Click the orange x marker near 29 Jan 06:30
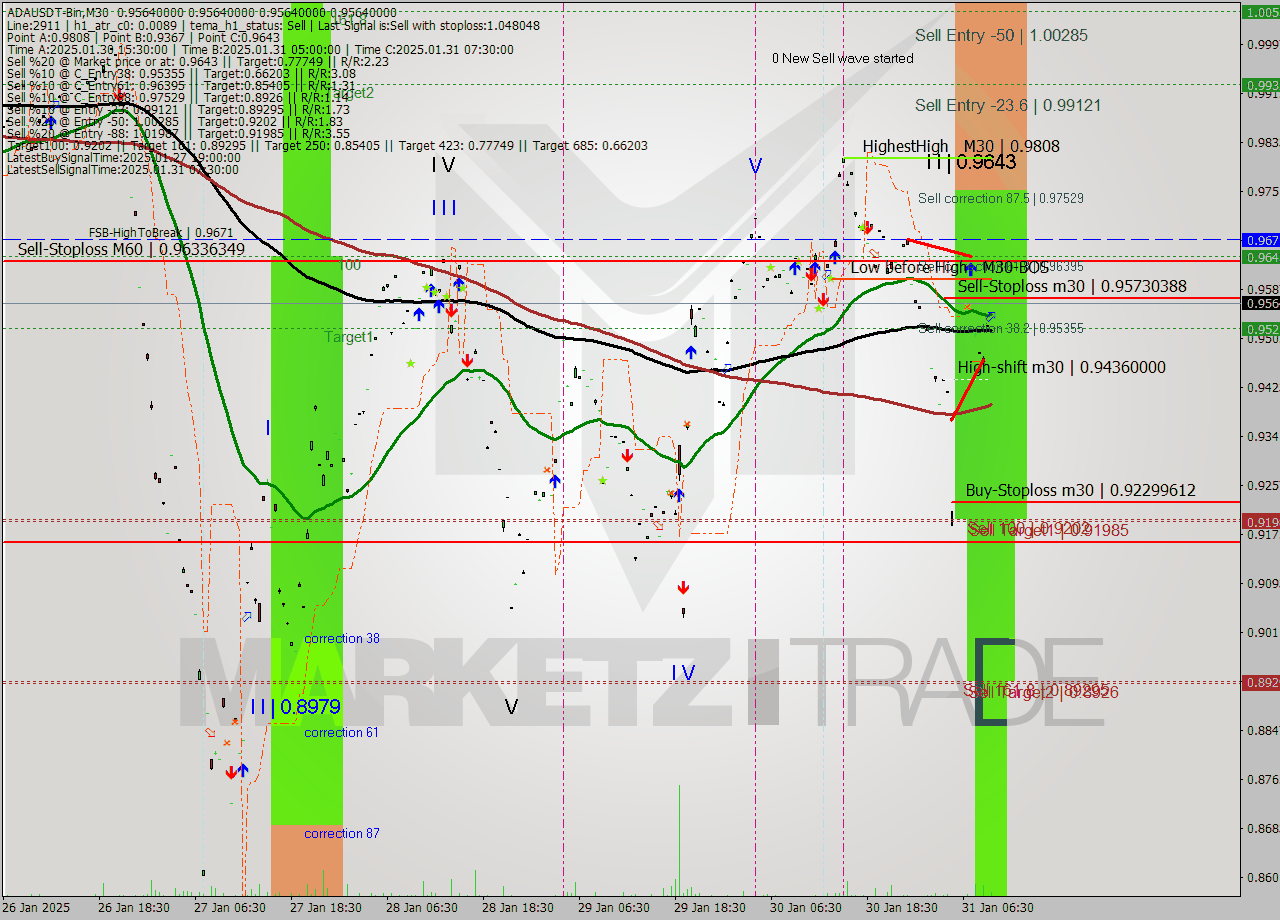This screenshot has height=920, width=1280. click(x=547, y=469)
